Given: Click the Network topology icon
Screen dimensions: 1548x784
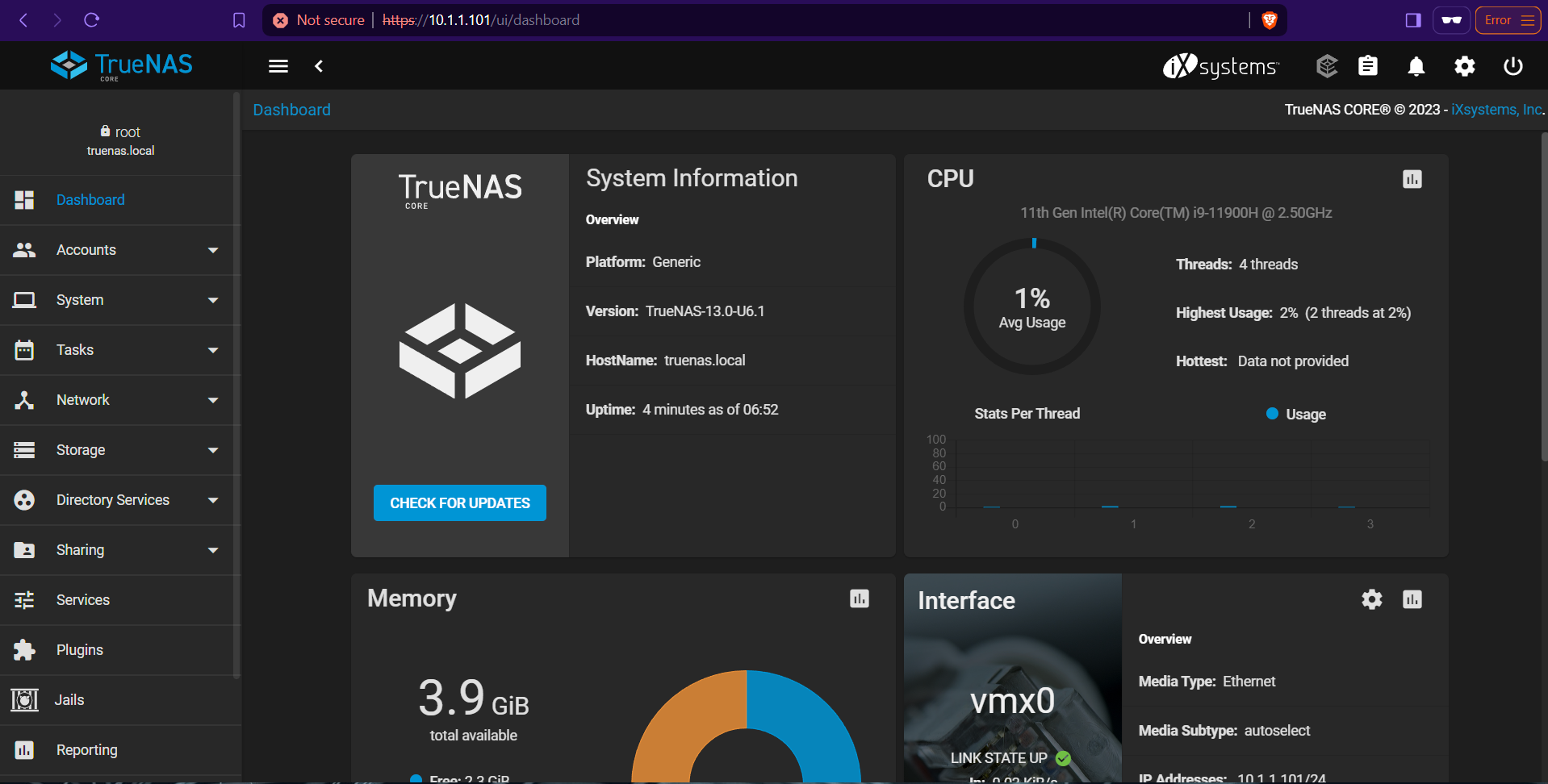Looking at the screenshot, I should pyautogui.click(x=24, y=400).
